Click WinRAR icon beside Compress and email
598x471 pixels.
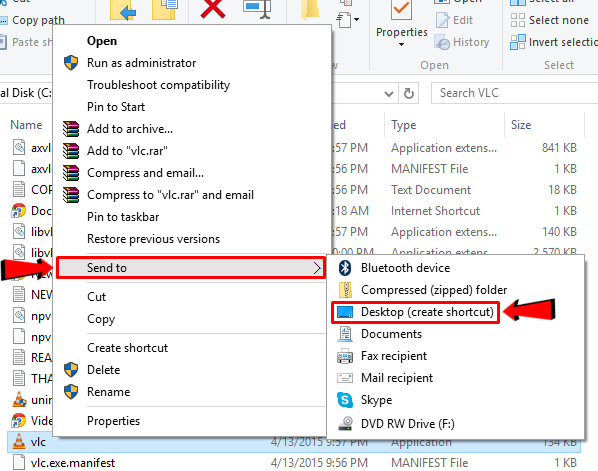pyautogui.click(x=71, y=173)
